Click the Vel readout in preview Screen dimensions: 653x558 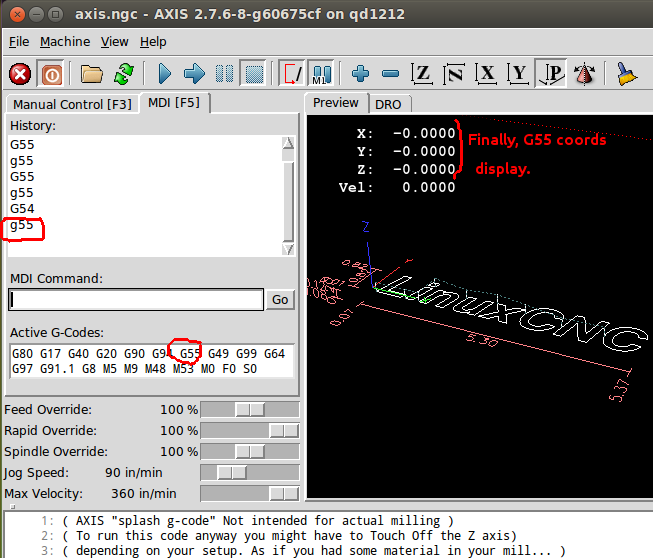pos(397,187)
